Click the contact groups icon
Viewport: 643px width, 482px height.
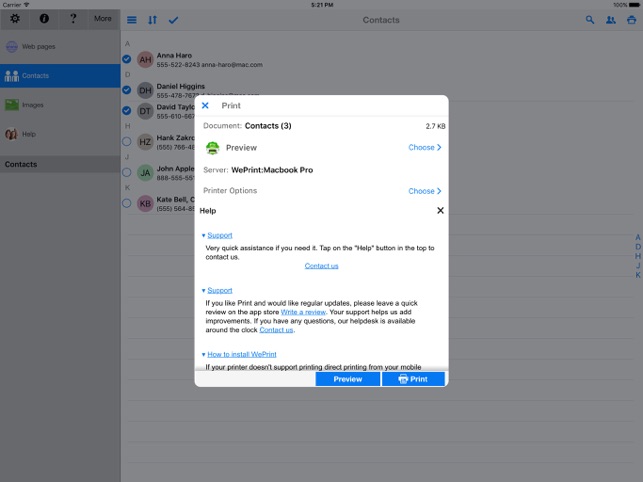pos(610,20)
